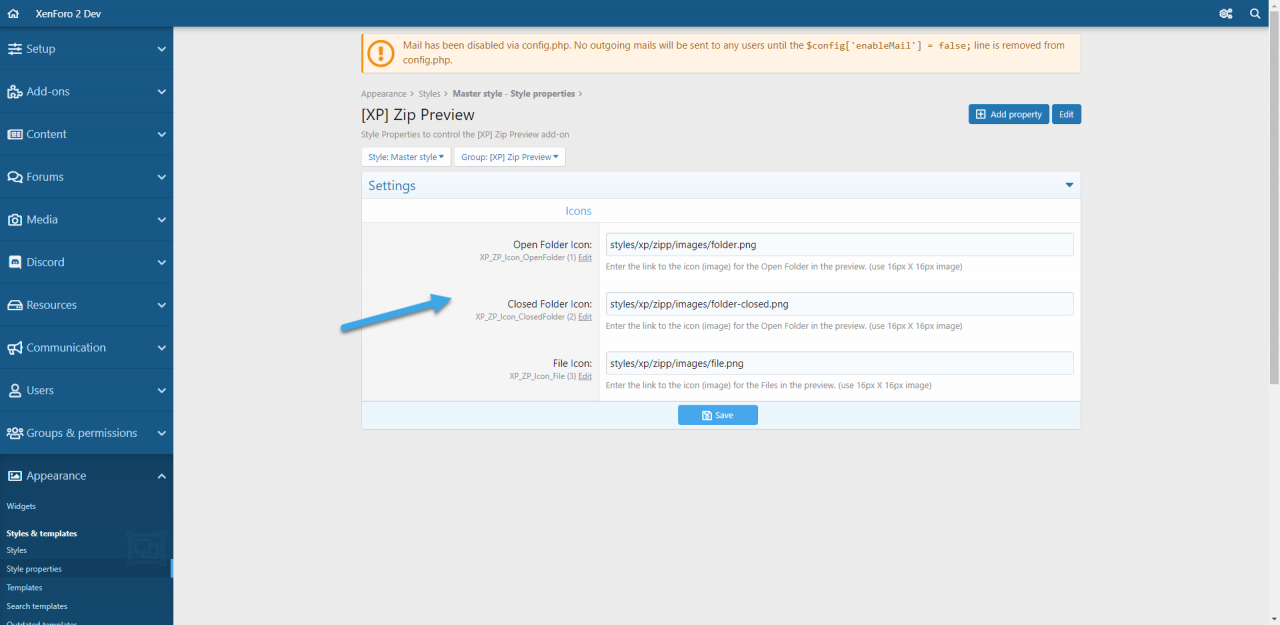Click the Add property button
This screenshot has width=1280, height=625.
pyautogui.click(x=1008, y=114)
